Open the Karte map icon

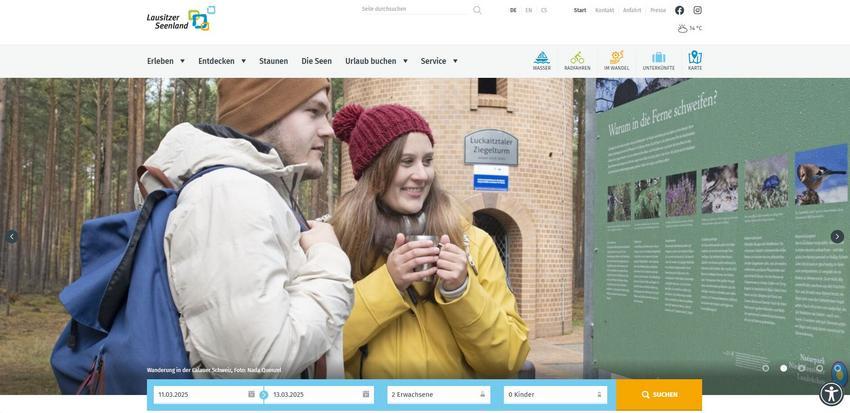click(x=695, y=59)
